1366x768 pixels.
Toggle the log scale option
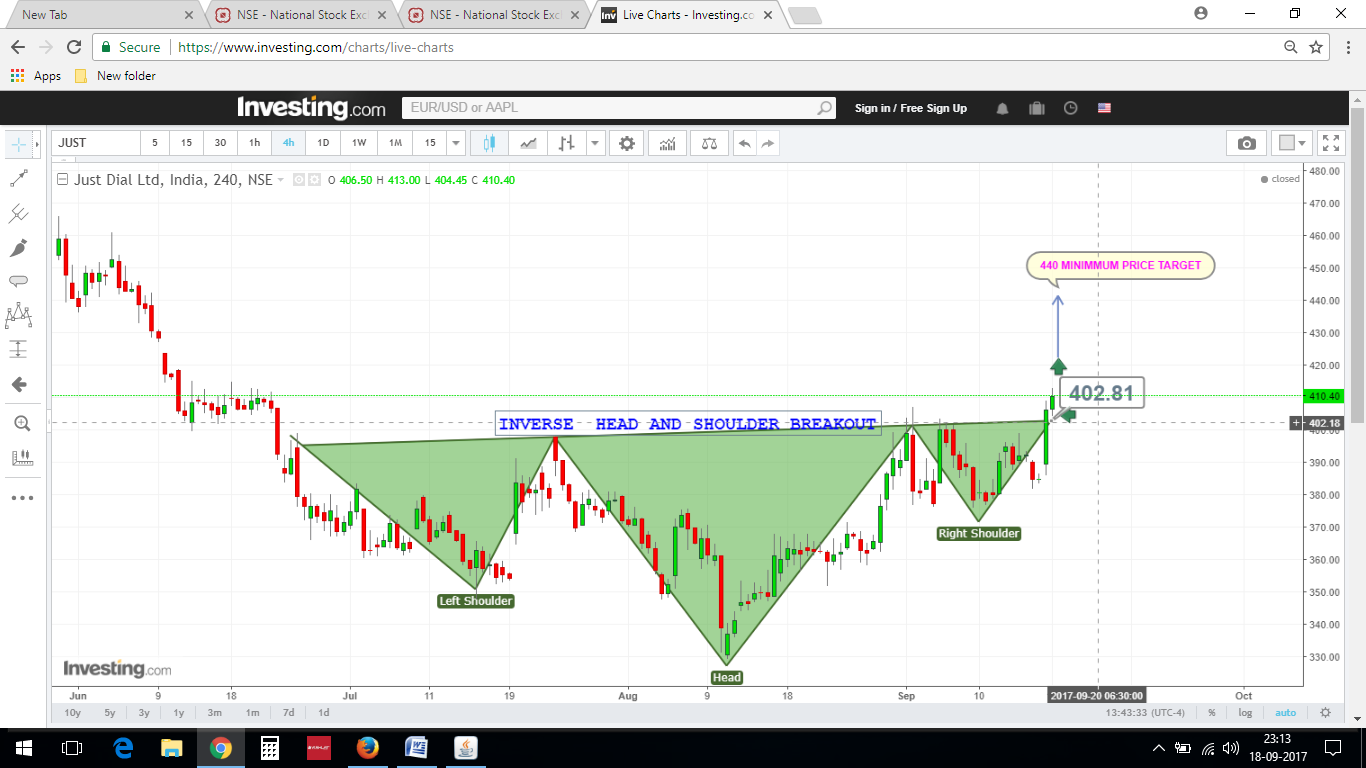pyautogui.click(x=1245, y=713)
